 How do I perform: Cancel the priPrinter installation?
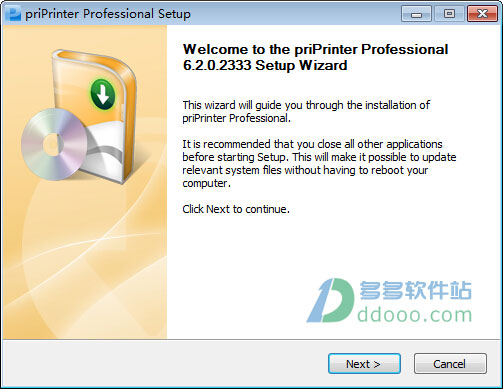450,364
